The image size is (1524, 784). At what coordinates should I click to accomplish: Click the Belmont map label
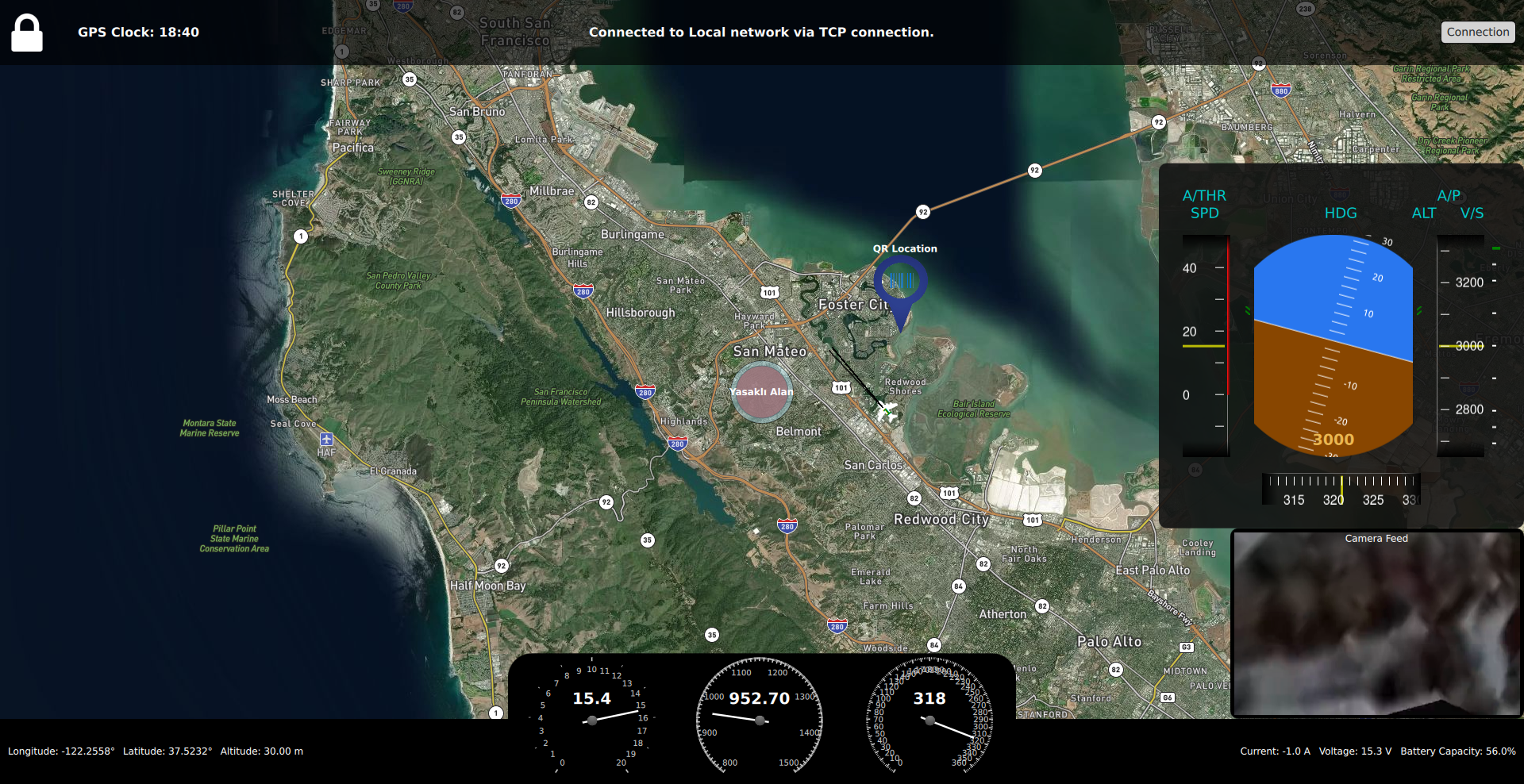coord(799,432)
